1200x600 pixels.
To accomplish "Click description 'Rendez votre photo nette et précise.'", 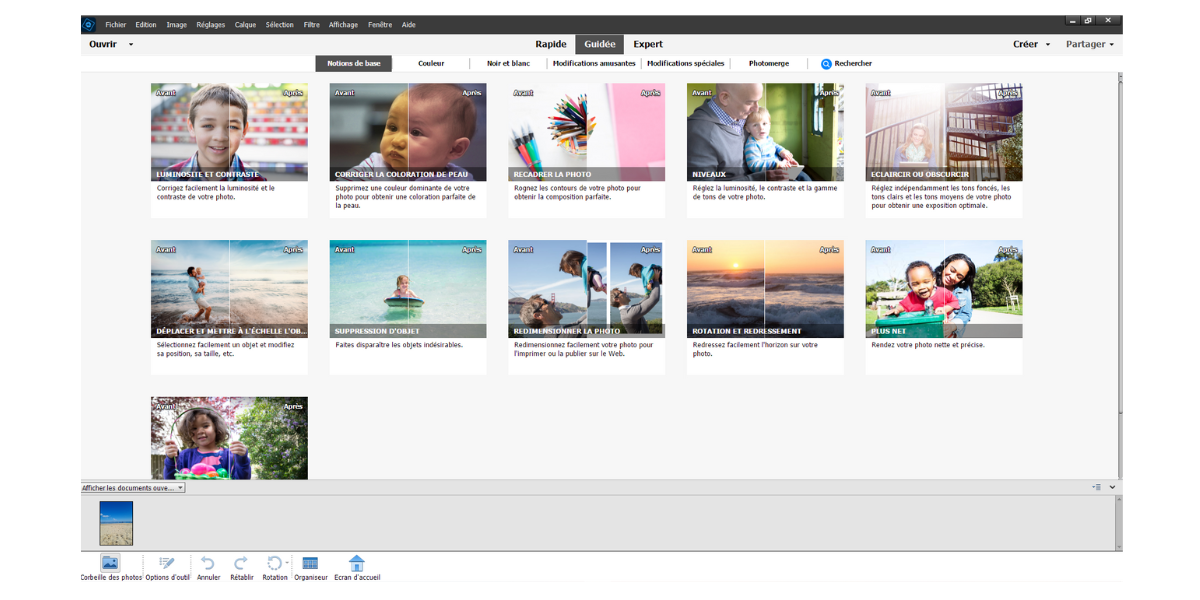I will pos(928,345).
